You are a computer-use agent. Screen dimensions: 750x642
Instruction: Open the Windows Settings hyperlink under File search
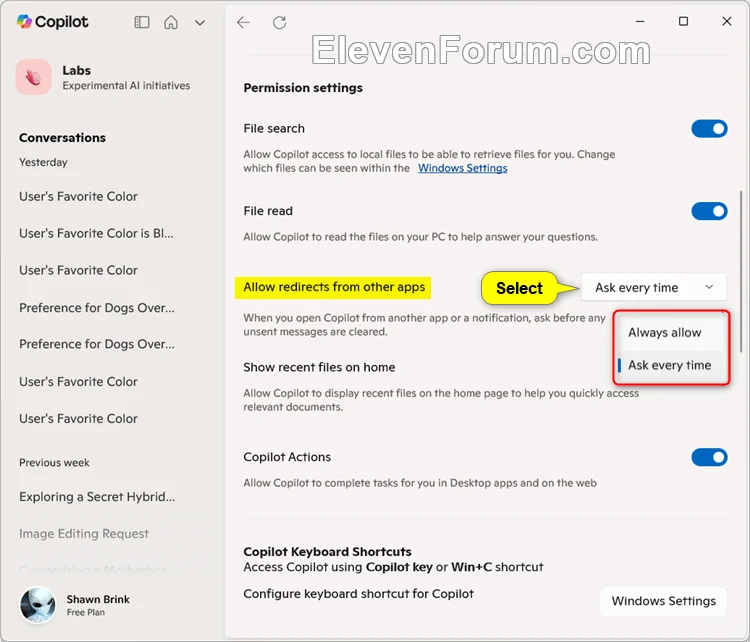pyautogui.click(x=463, y=168)
